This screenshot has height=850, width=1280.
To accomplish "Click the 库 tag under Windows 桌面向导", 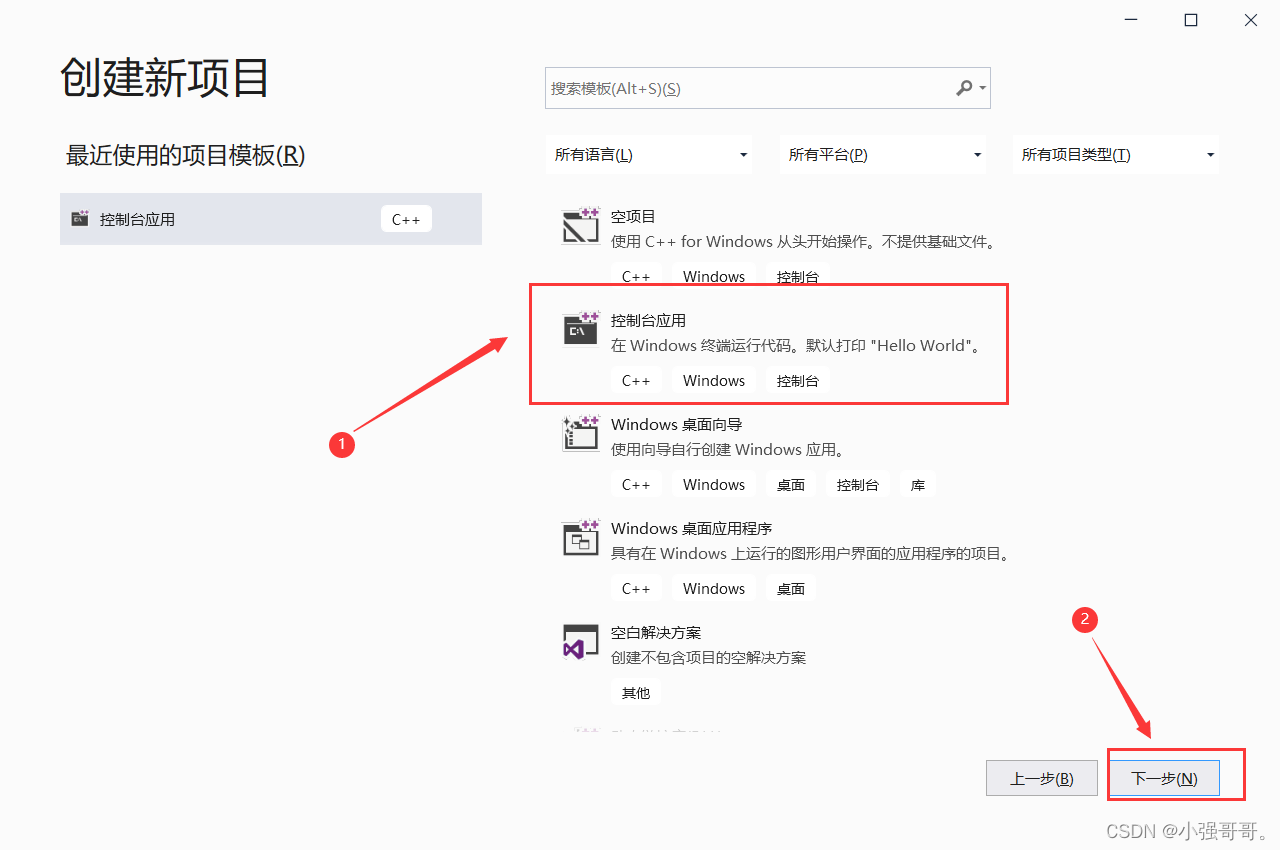I will [917, 484].
